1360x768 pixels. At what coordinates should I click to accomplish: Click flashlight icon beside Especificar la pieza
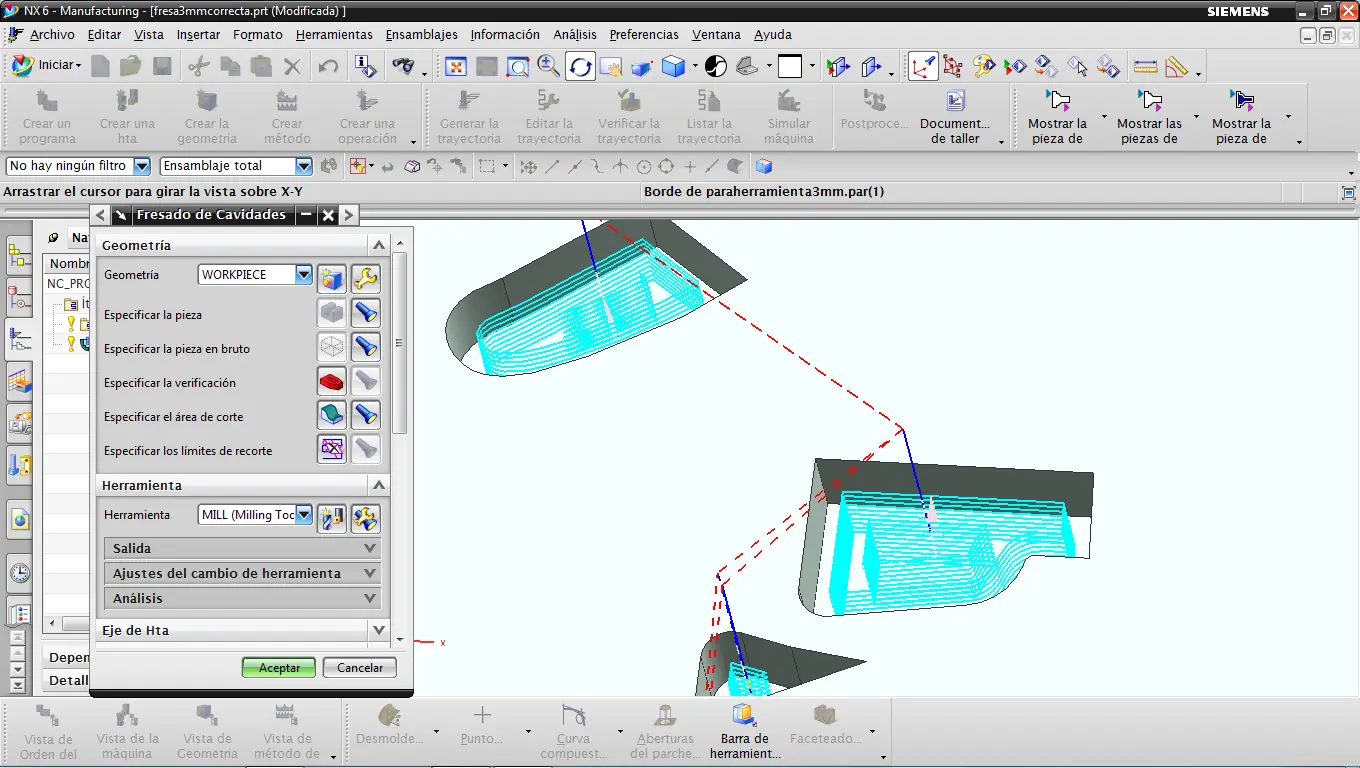(366, 314)
